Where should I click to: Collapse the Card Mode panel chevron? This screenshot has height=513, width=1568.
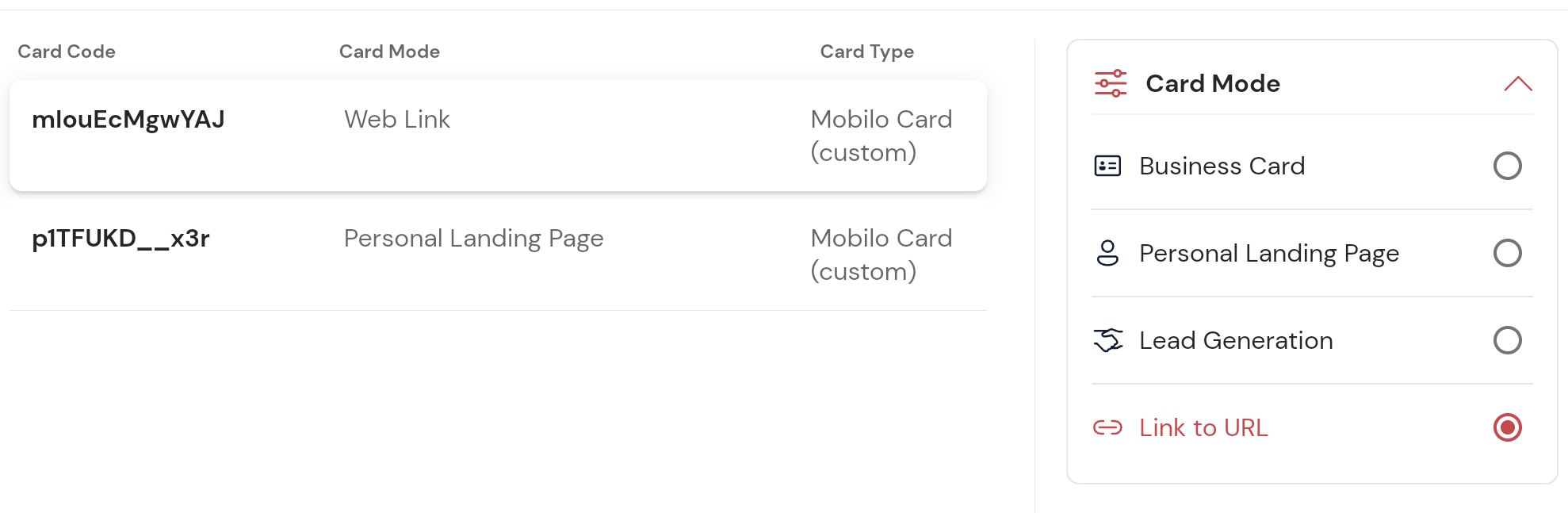tap(1517, 84)
